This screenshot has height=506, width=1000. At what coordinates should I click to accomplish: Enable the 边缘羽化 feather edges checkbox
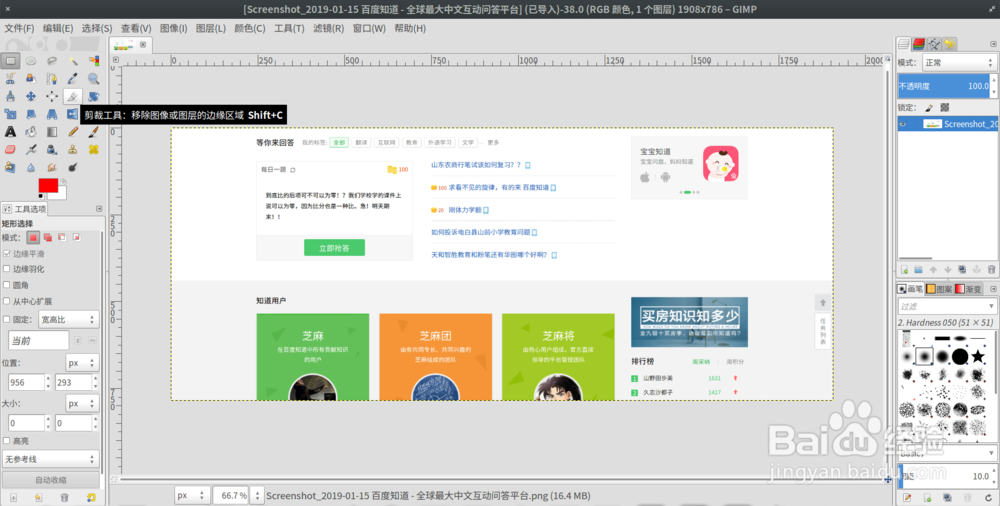point(7,269)
